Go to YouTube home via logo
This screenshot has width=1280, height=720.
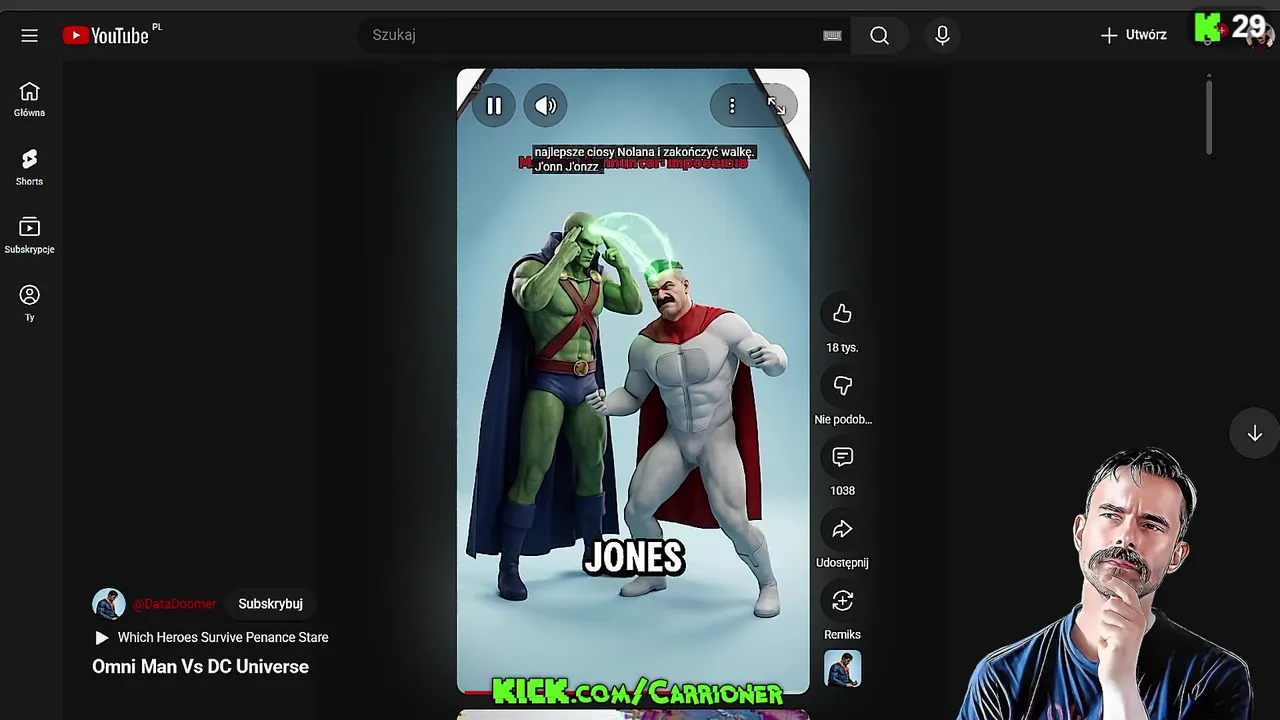click(105, 35)
